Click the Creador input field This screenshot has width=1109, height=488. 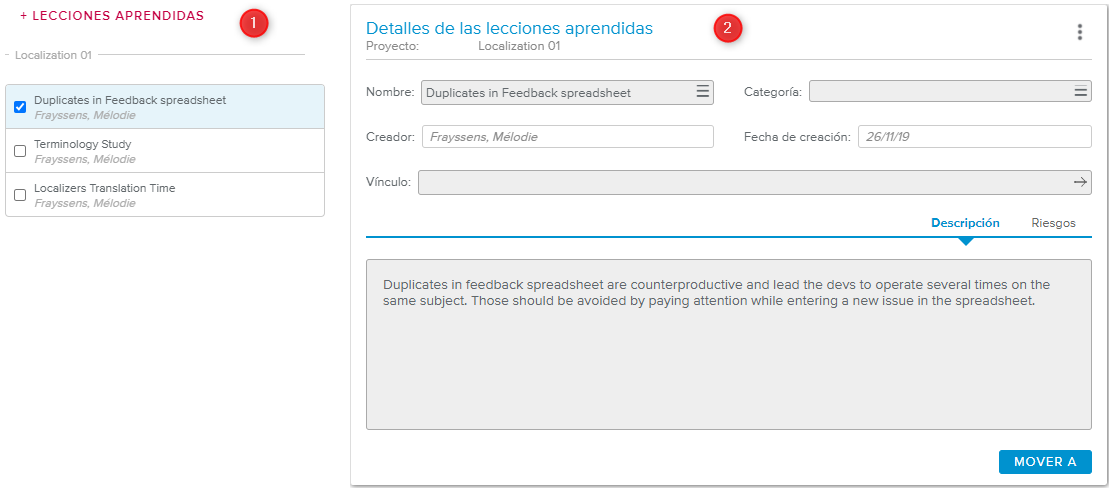coord(567,137)
